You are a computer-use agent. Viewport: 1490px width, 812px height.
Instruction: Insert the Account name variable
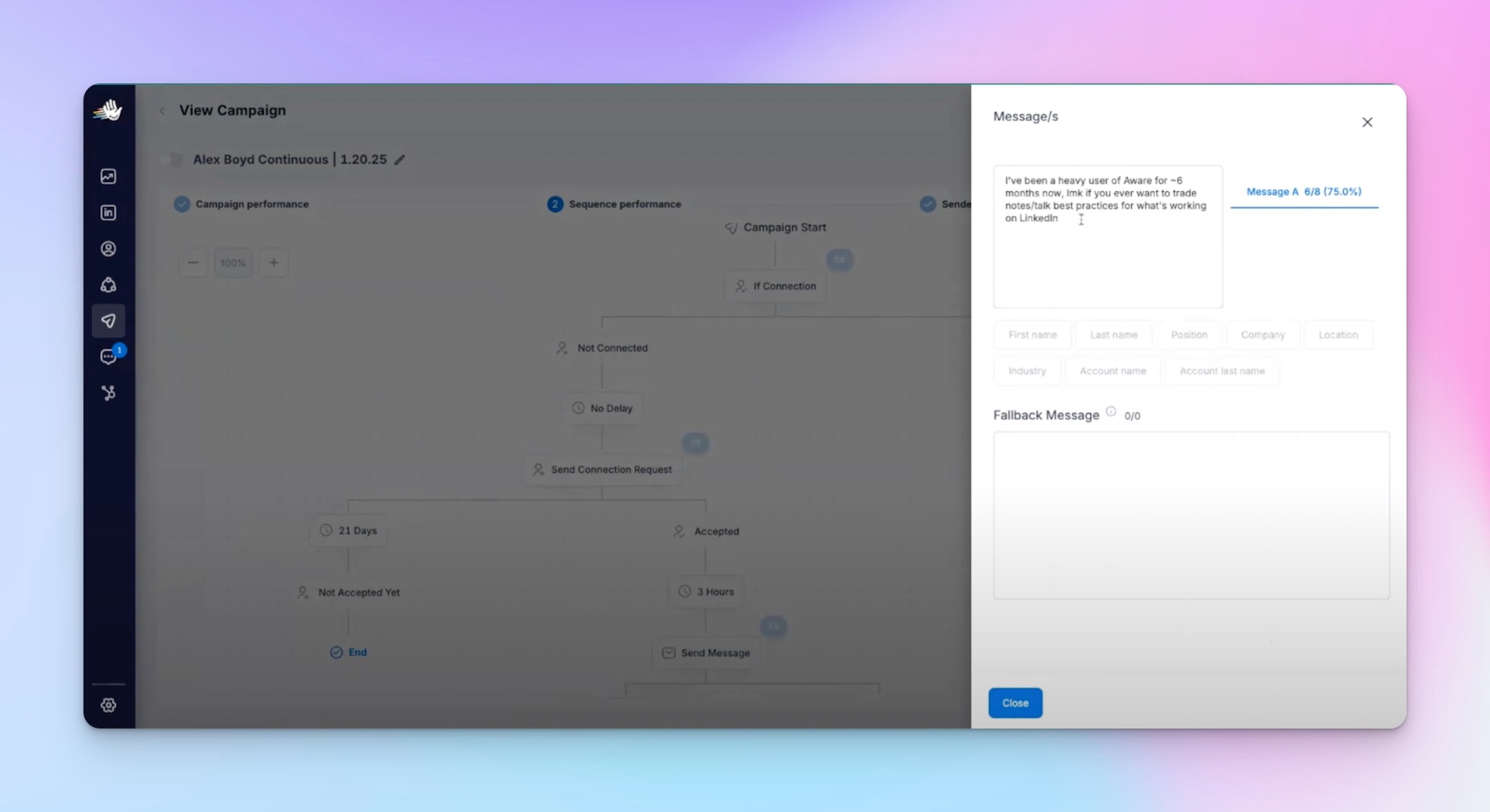click(1113, 371)
